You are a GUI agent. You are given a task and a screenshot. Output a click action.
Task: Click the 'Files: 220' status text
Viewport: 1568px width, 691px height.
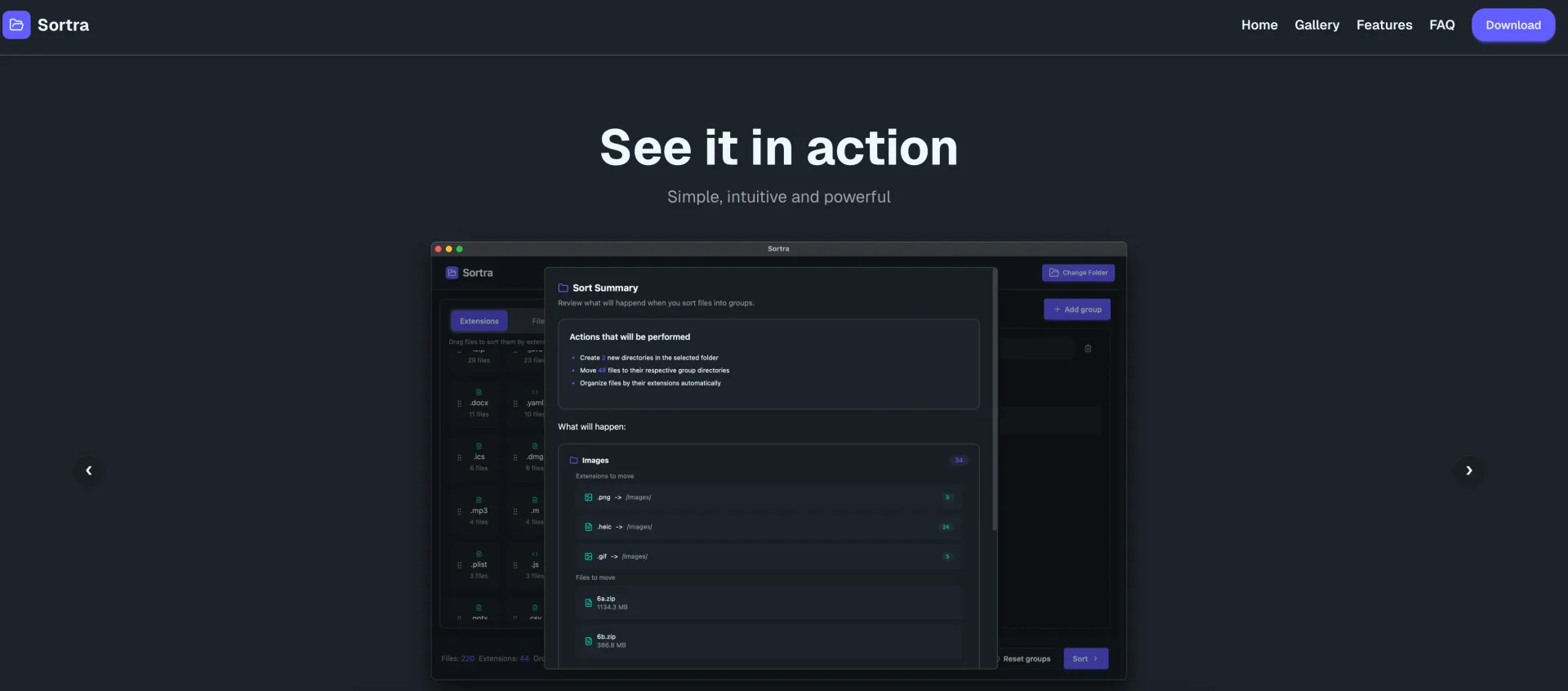click(x=457, y=658)
